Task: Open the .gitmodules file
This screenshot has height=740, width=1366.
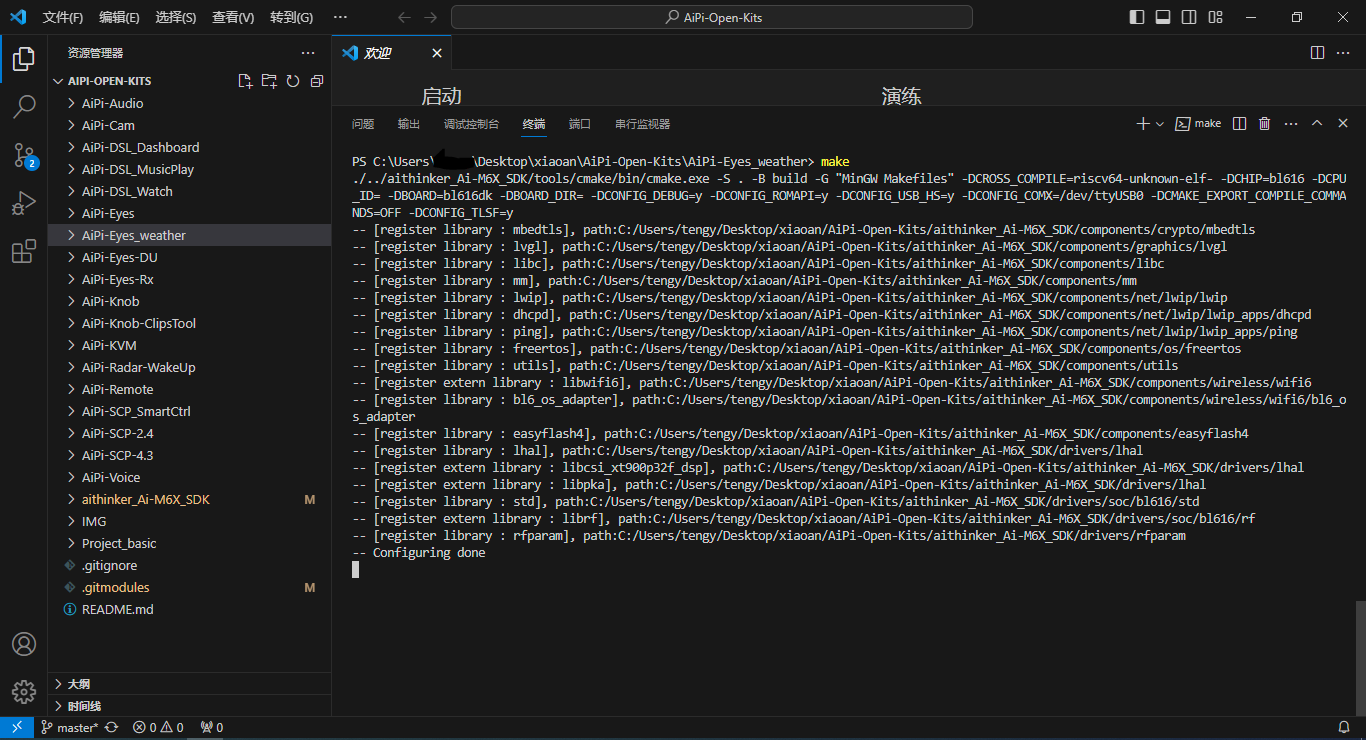Action: click(190, 587)
